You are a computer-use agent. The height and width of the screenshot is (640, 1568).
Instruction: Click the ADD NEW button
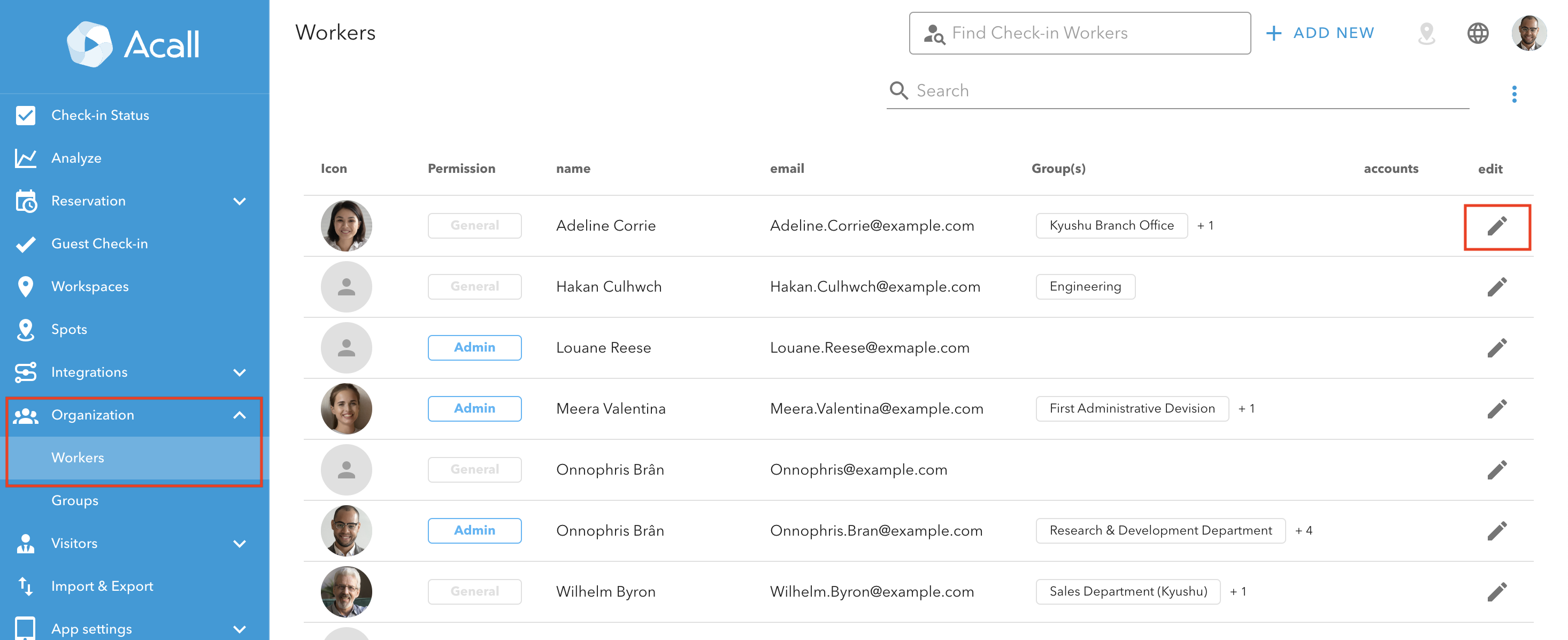[1320, 33]
